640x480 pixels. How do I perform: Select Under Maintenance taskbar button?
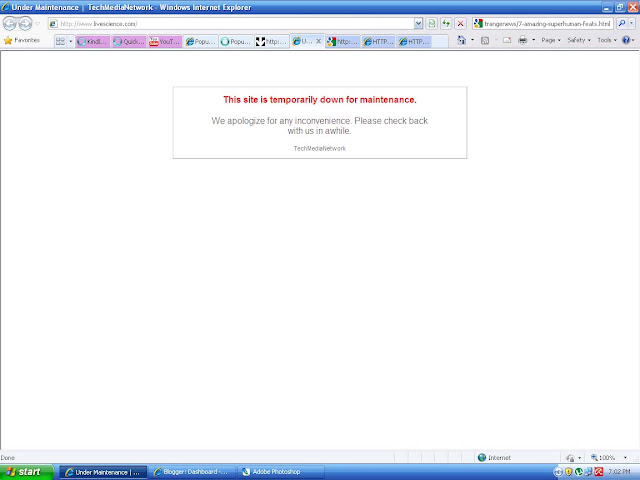pos(103,472)
